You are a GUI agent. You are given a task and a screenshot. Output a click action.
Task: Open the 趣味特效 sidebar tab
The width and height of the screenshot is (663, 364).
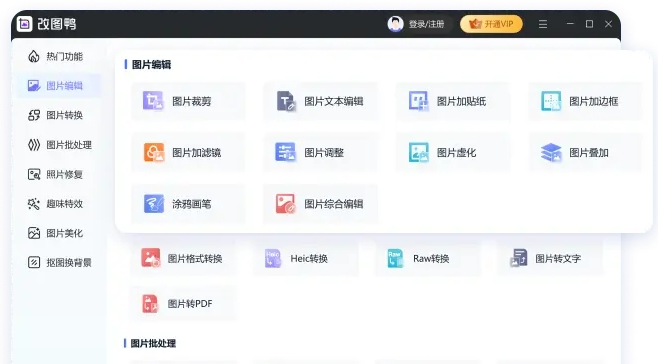coord(59,204)
